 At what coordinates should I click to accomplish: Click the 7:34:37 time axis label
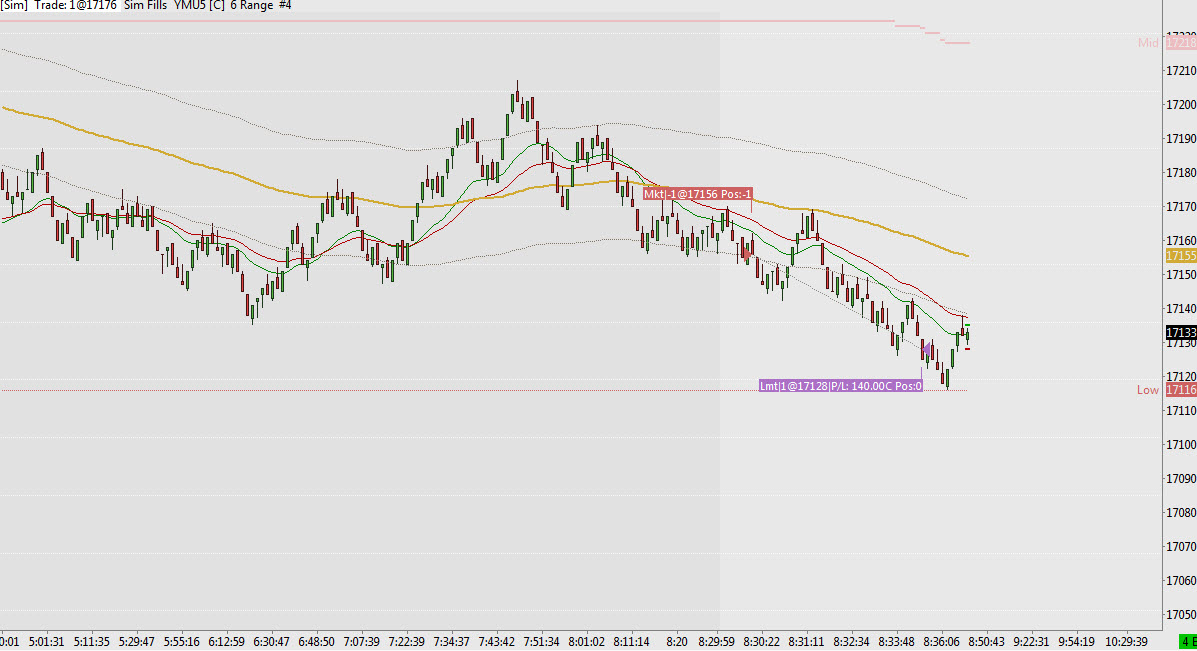pos(451,642)
